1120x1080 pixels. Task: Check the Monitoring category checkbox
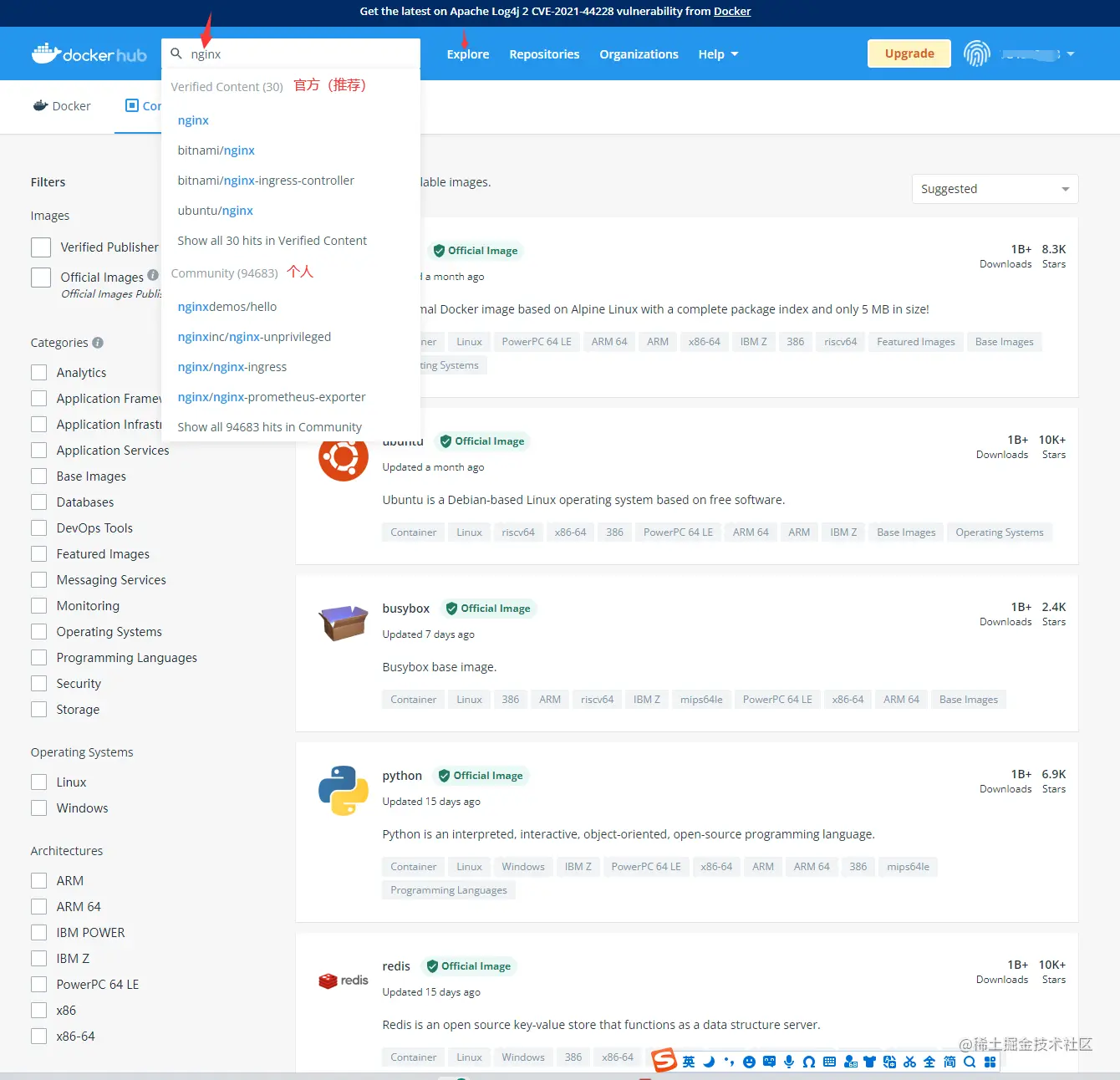click(38, 605)
